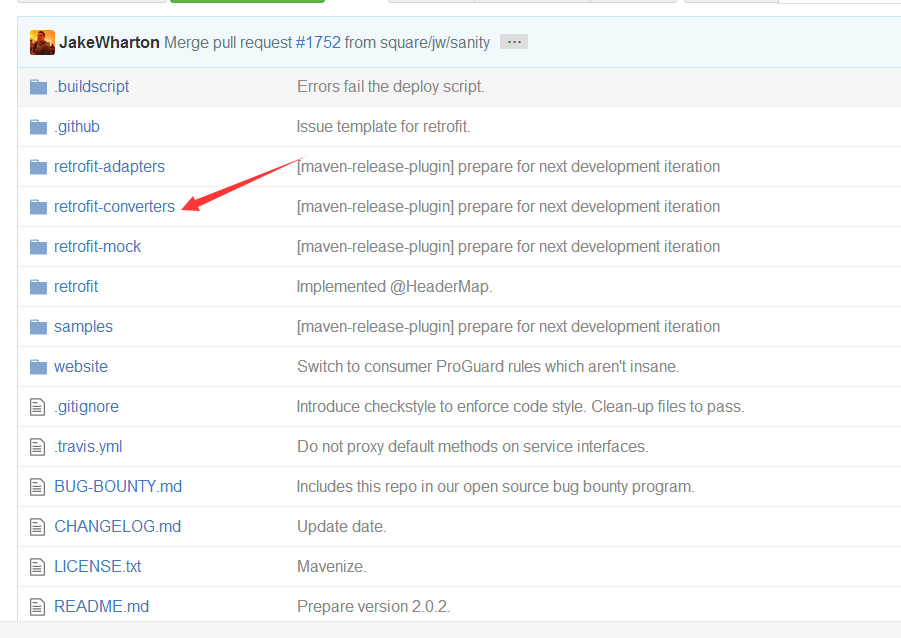The width and height of the screenshot is (901, 638).
Task: Open JakeWharton author profile link
Action: [109, 43]
